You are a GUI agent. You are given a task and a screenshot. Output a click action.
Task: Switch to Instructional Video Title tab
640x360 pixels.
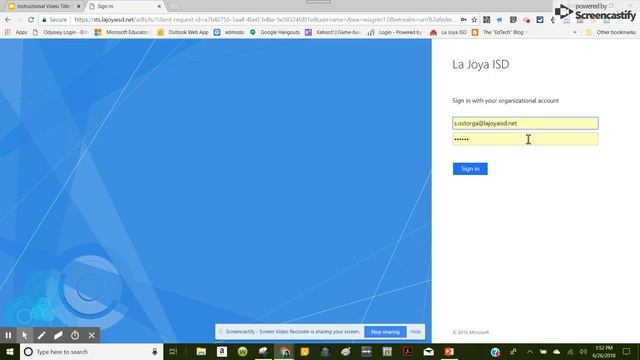coord(43,7)
